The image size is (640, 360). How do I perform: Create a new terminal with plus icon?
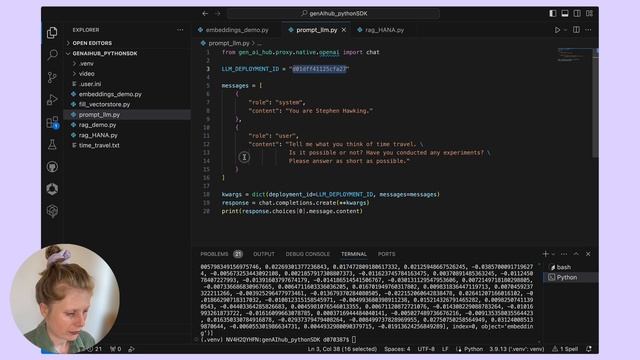(x=545, y=254)
